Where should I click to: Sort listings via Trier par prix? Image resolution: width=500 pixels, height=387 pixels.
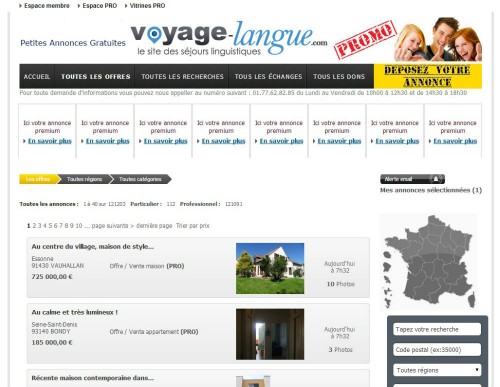[193, 226]
